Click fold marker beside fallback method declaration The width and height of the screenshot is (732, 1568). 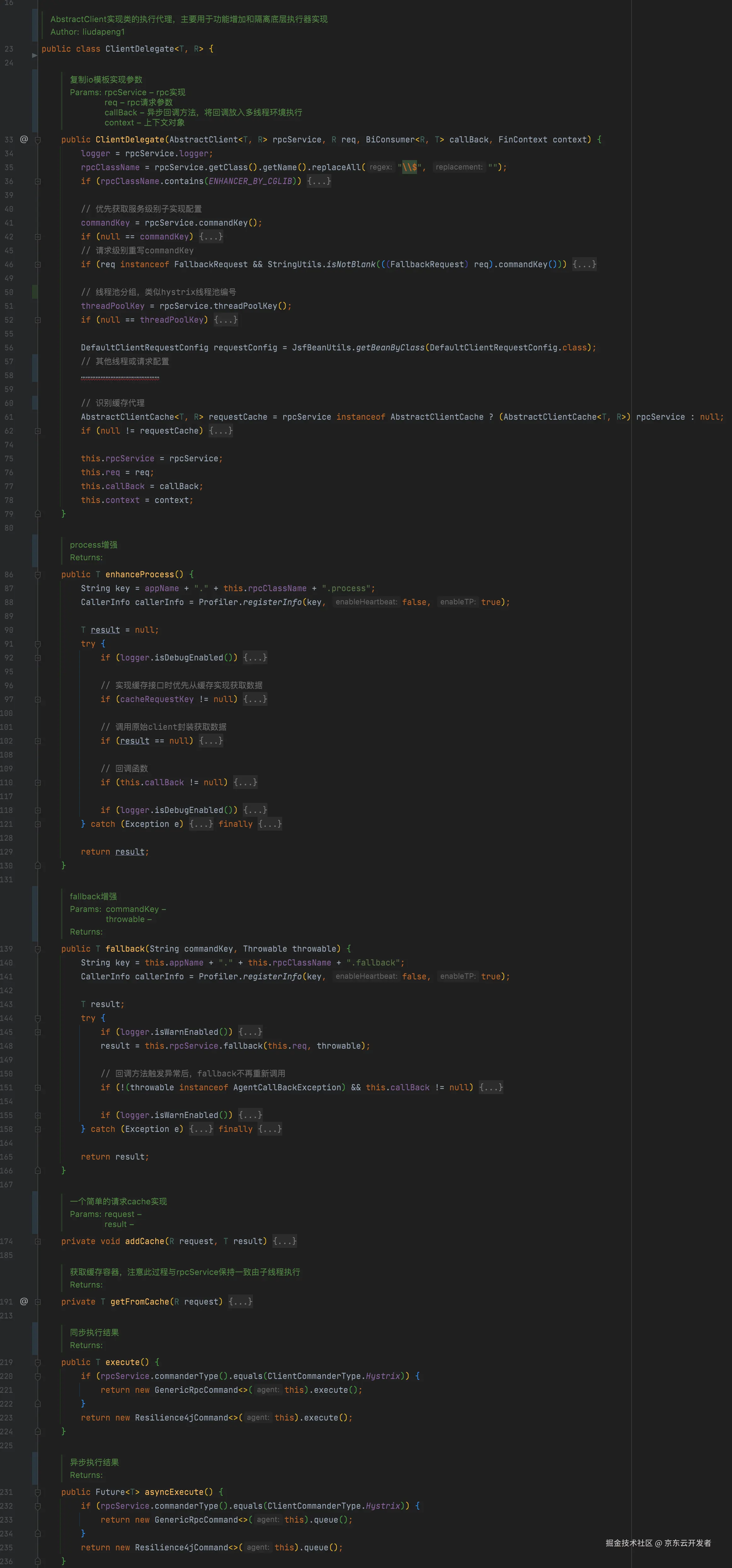tap(38, 949)
